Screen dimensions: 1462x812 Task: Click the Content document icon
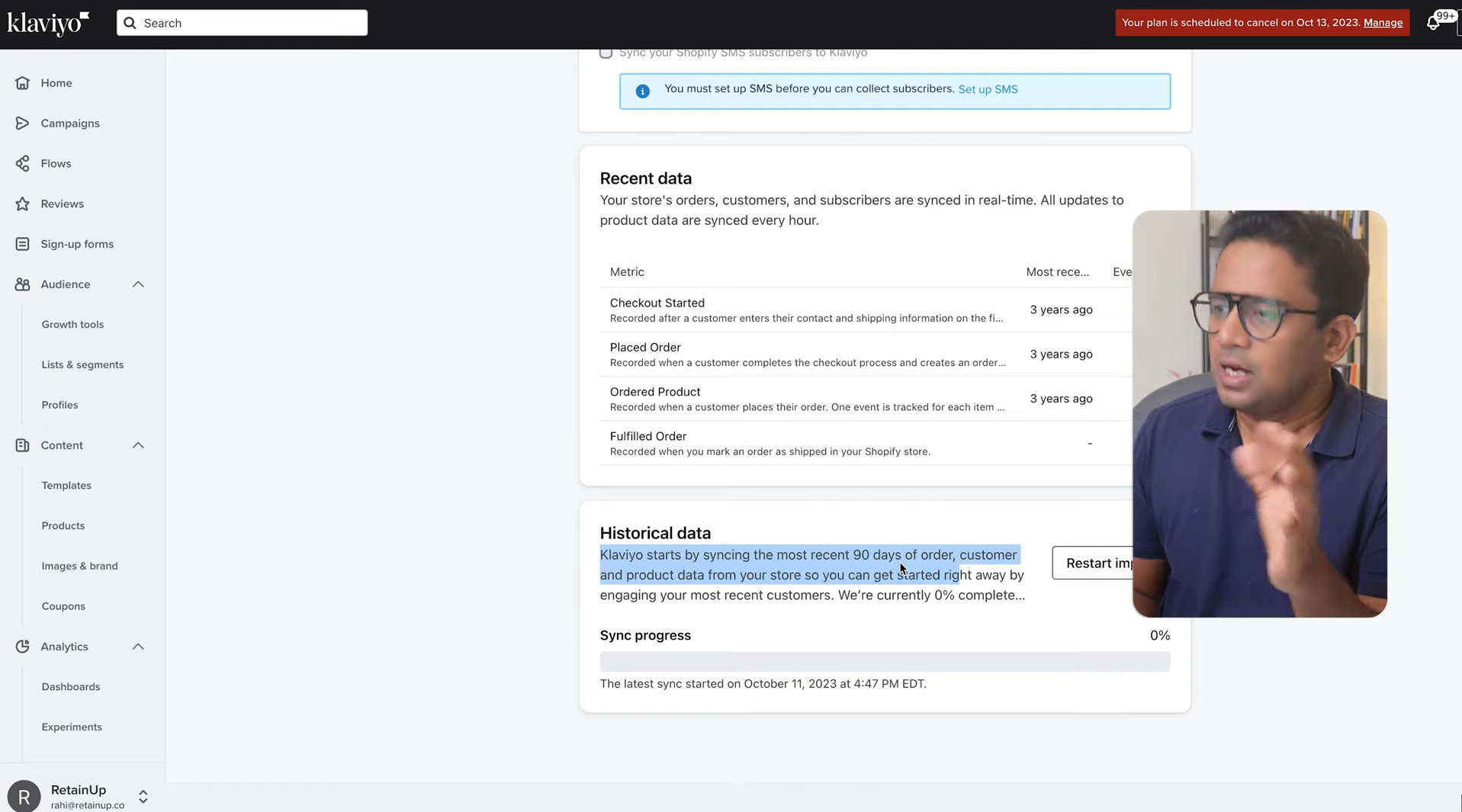(x=22, y=445)
